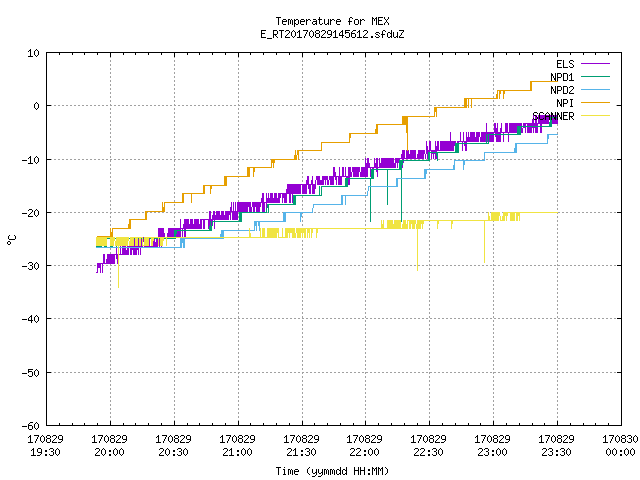Image resolution: width=640 pixels, height=480 pixels.
Task: Click the purple ELS legend line sample
Action: (x=596, y=64)
